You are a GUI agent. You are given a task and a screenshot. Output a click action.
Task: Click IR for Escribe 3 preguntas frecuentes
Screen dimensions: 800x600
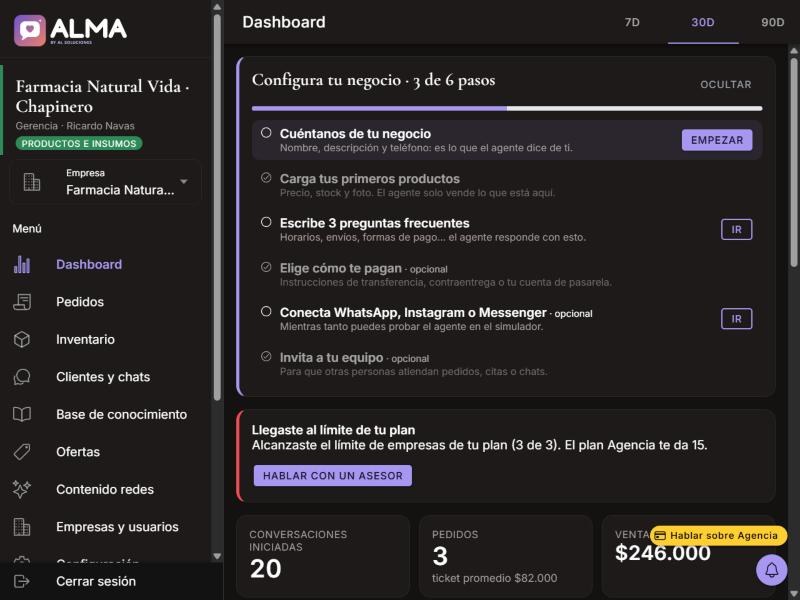736,230
